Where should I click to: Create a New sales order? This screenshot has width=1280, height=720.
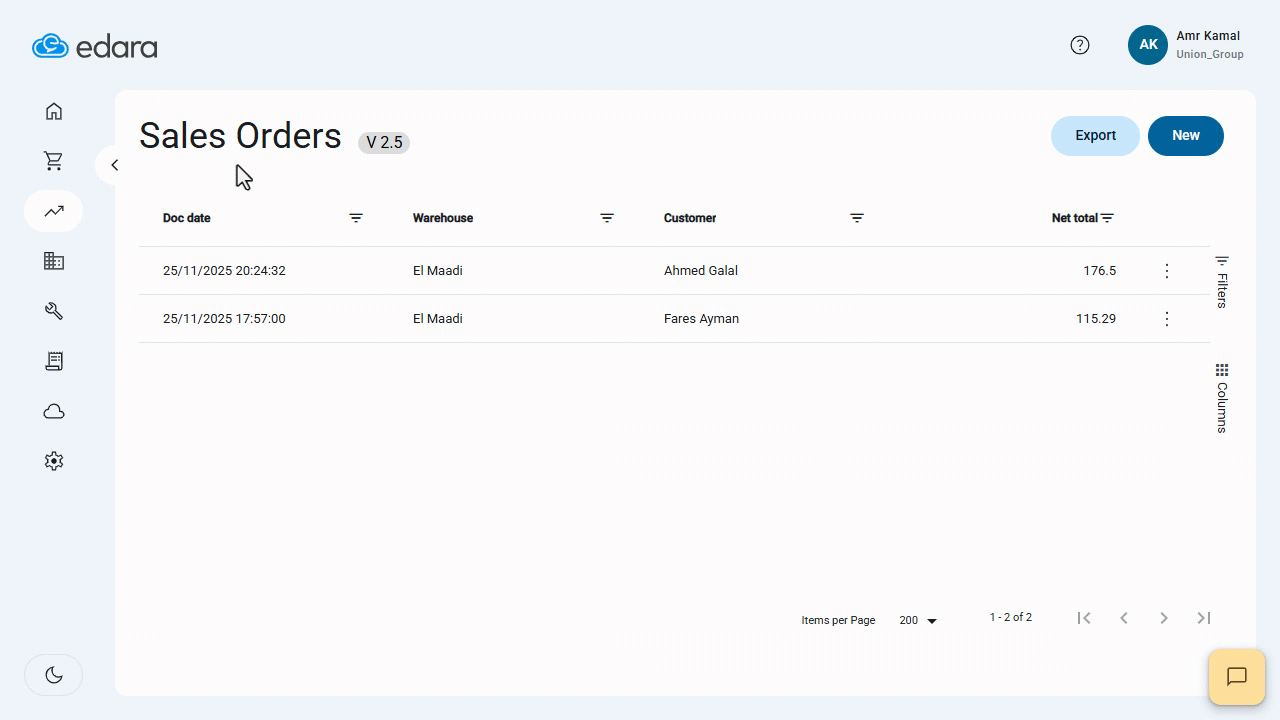(1186, 136)
